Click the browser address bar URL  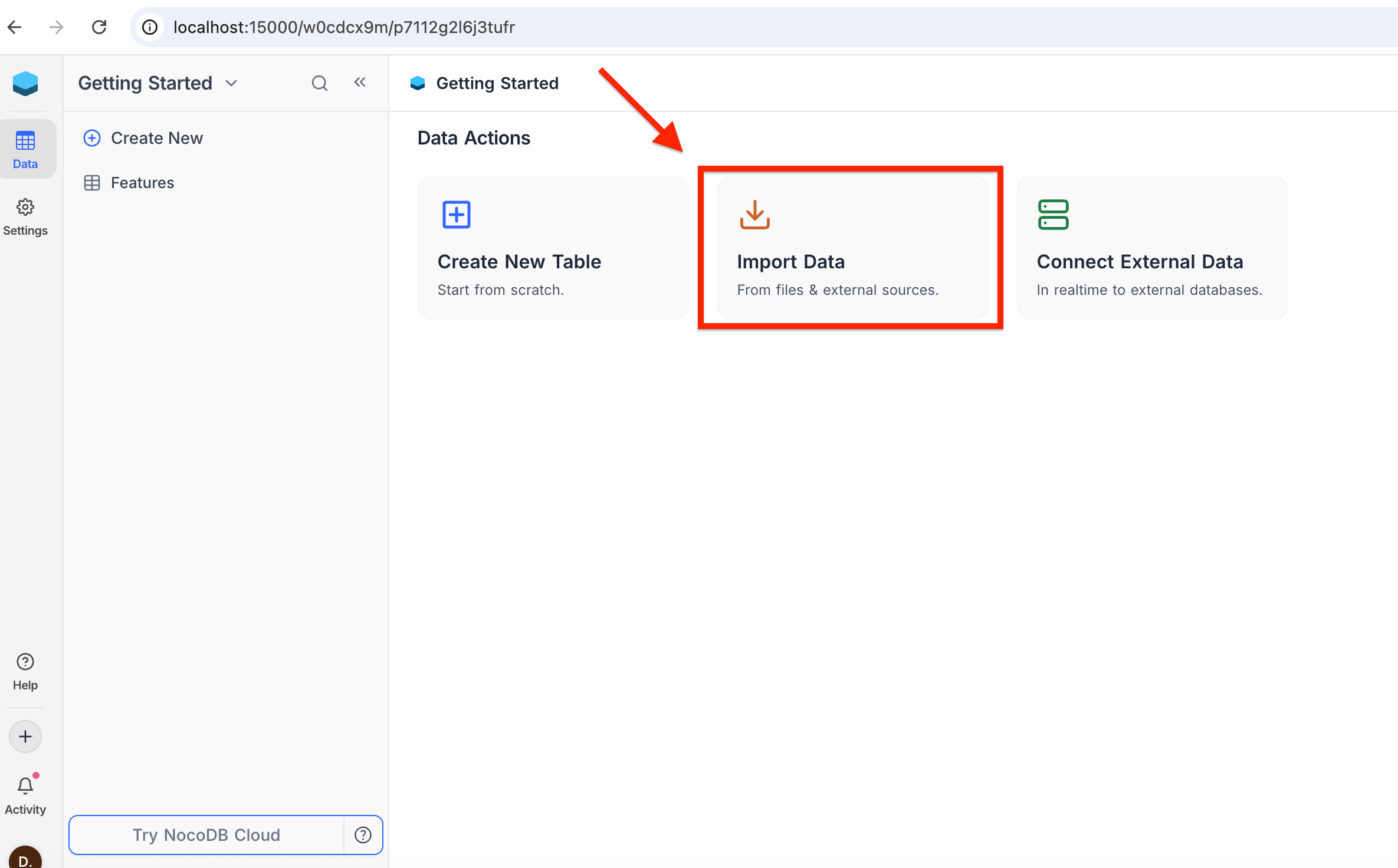tap(344, 27)
